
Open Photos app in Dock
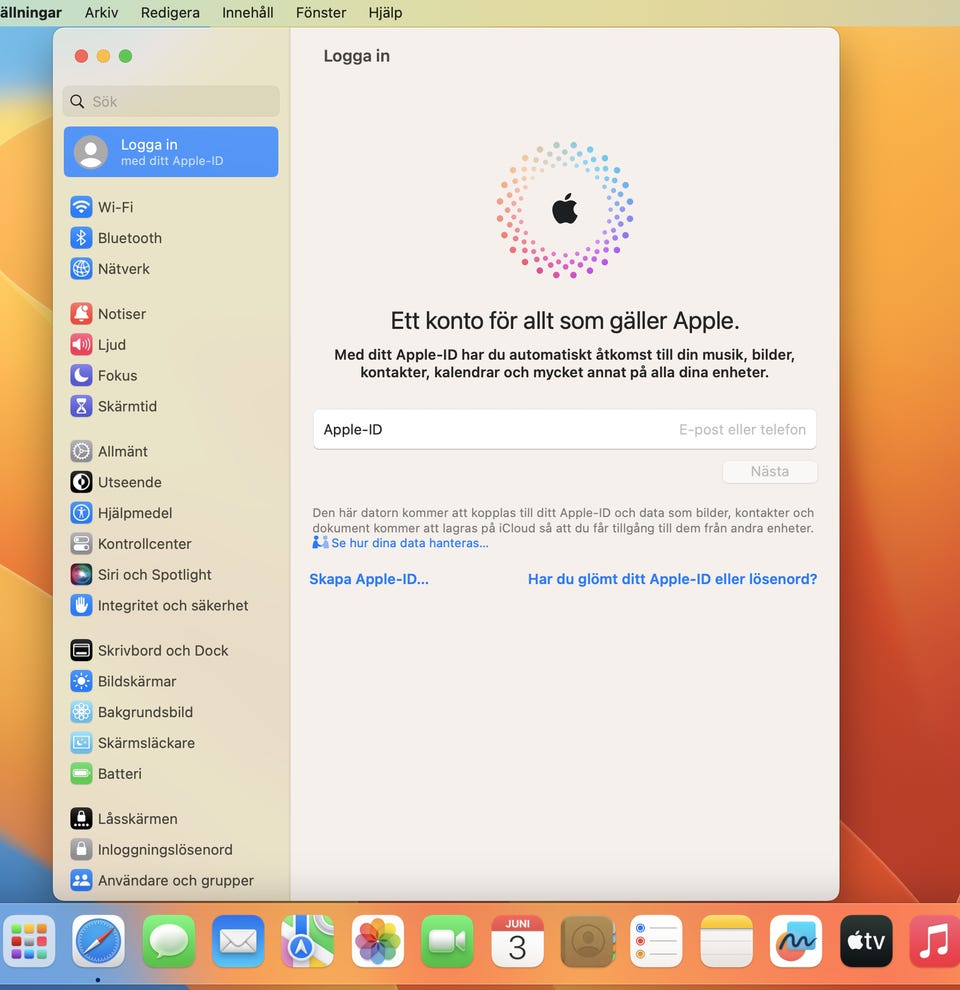click(x=378, y=941)
